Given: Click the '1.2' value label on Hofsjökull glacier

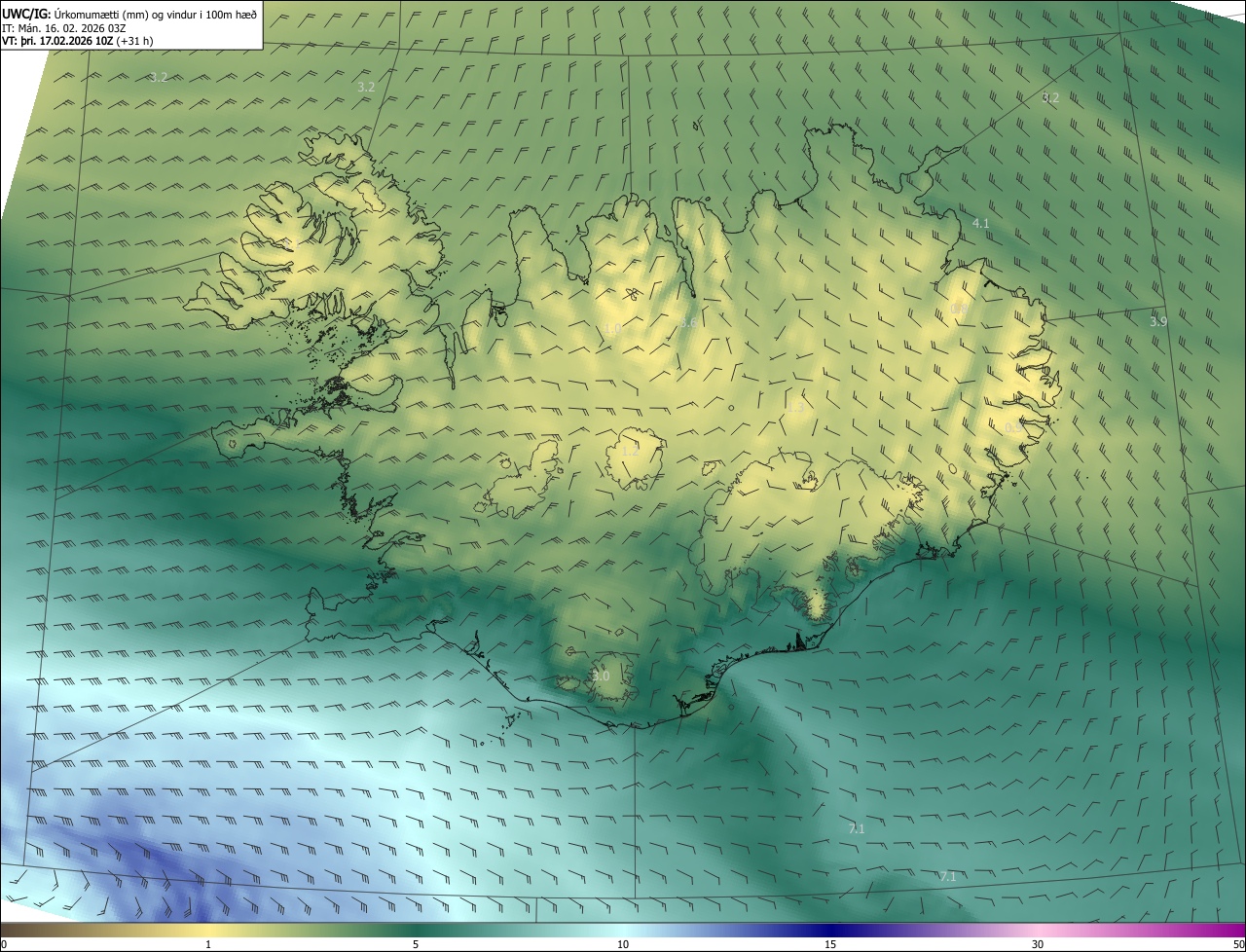Looking at the screenshot, I should point(630,451).
